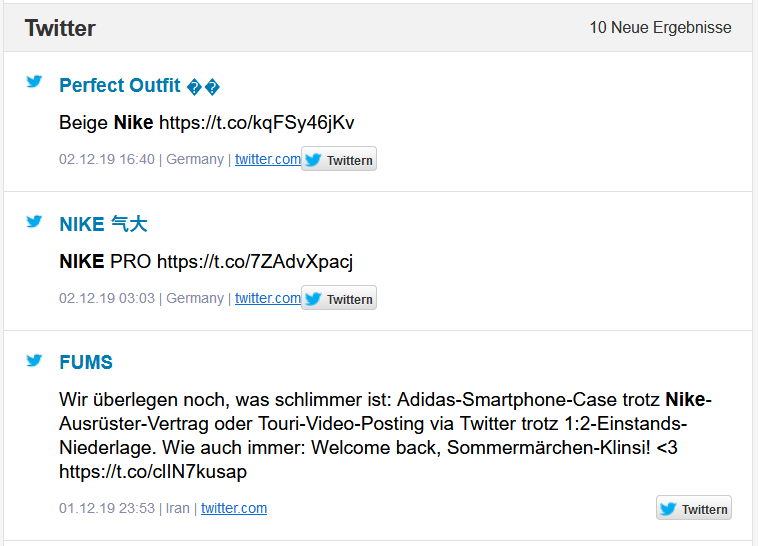Click the bird inside first Twittern button

pyautogui.click(x=313, y=160)
